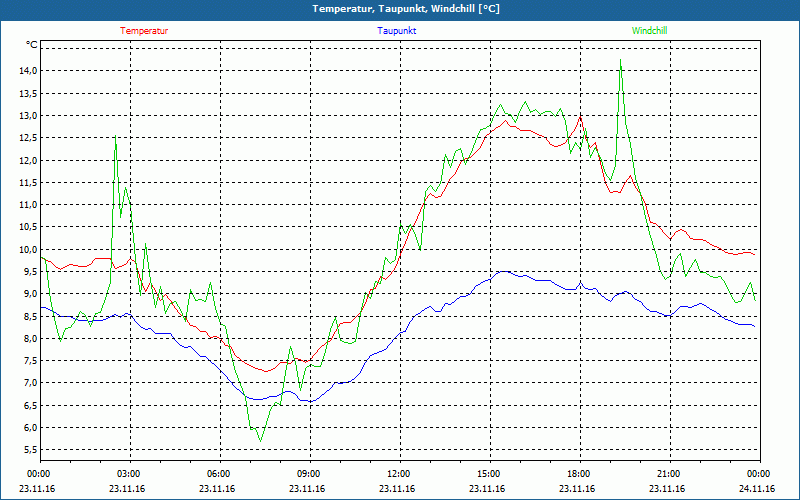
Task: Click the 15:00 time axis label
Action: [488, 474]
